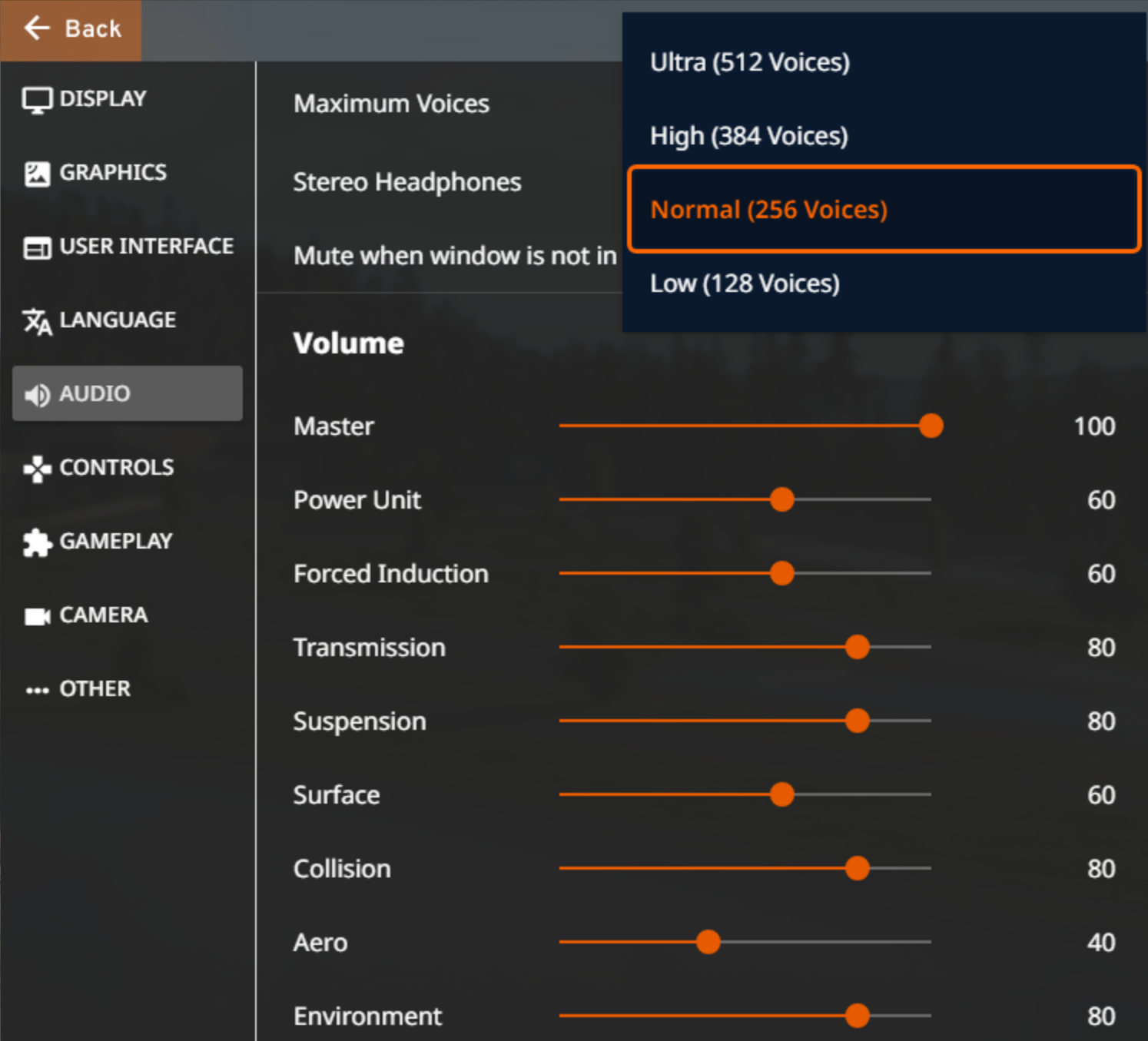1148x1041 pixels.
Task: Click the Other three-dots icon
Action: pyautogui.click(x=37, y=690)
